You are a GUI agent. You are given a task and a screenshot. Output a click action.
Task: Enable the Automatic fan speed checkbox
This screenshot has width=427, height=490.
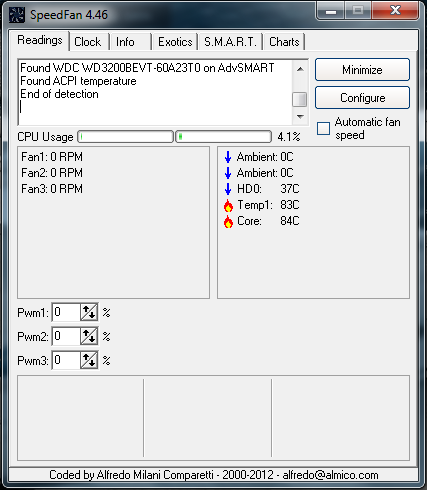(x=323, y=128)
